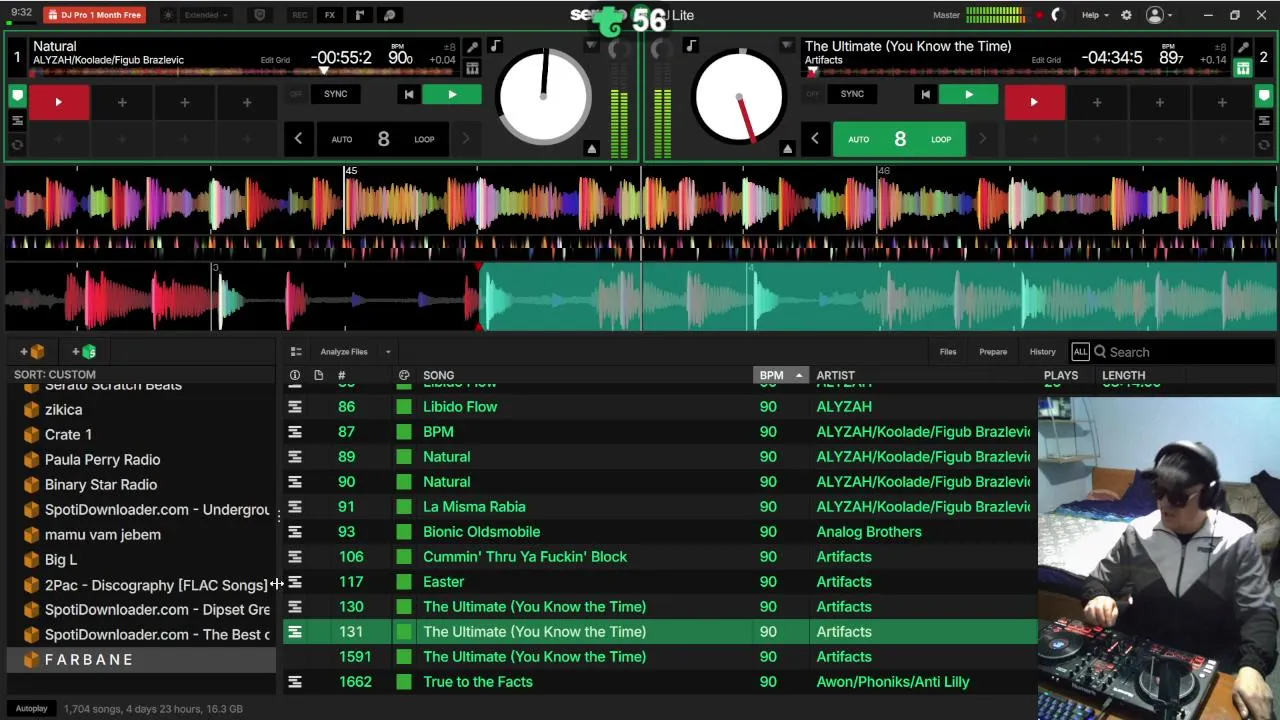The height and width of the screenshot is (720, 1280).
Task: Toggle the deck 1 AUTO 8 LOOP button
Action: coord(383,139)
